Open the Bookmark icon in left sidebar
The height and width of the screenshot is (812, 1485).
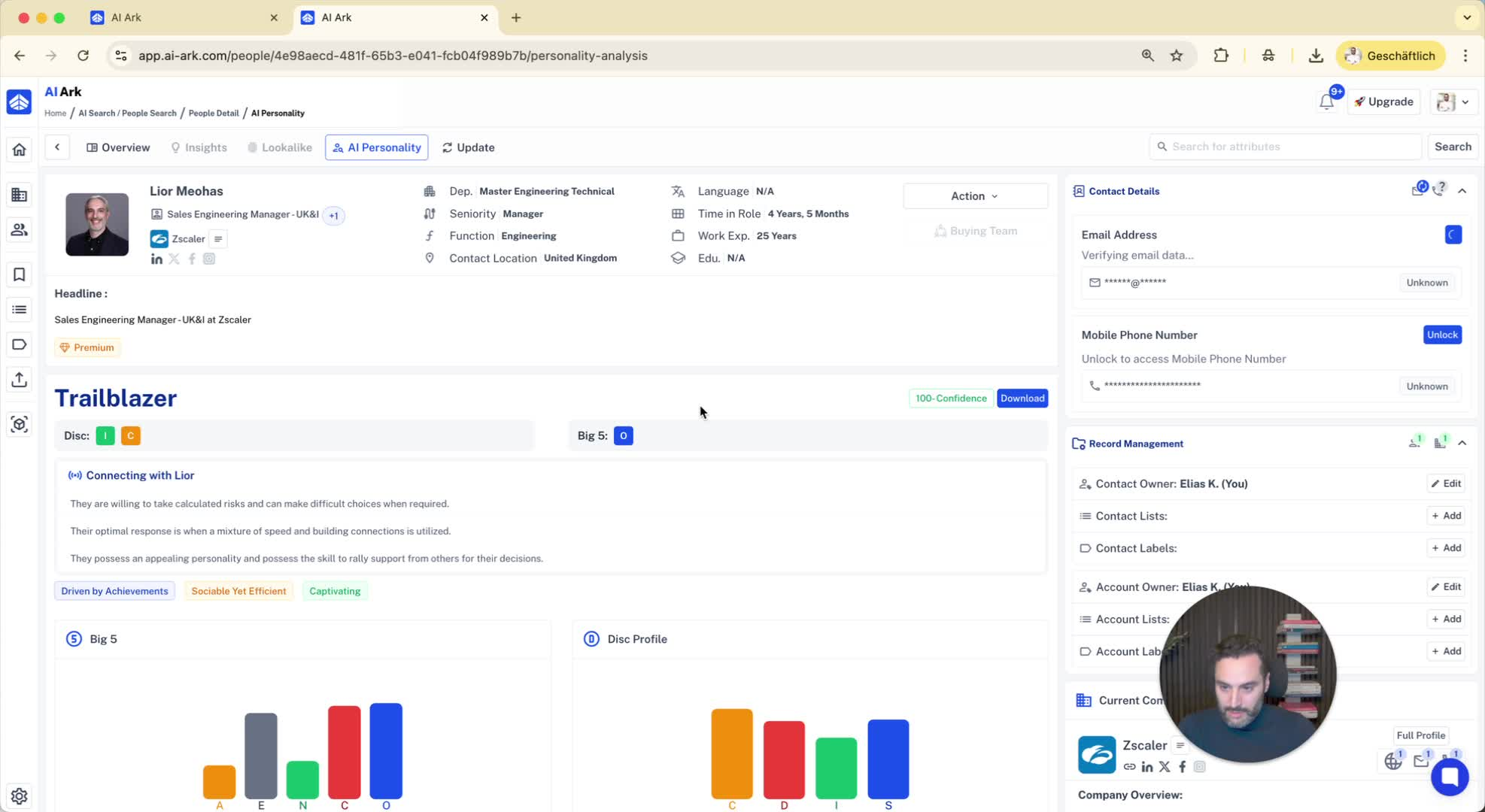(x=20, y=274)
